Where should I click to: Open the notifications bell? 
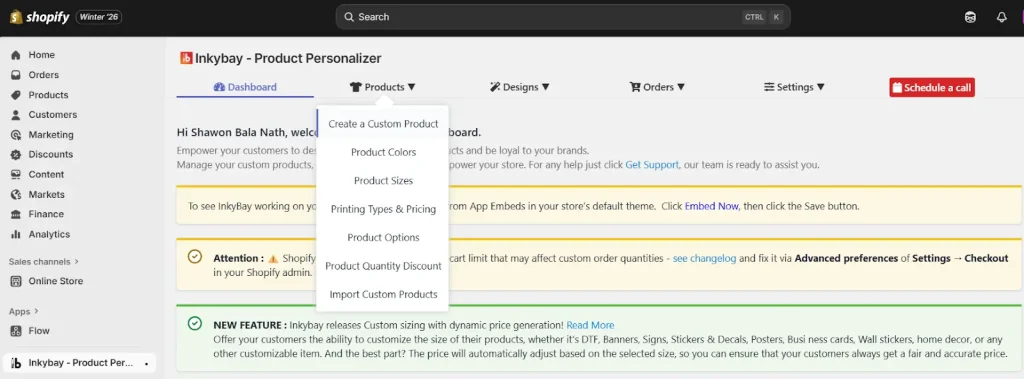click(x=1001, y=18)
